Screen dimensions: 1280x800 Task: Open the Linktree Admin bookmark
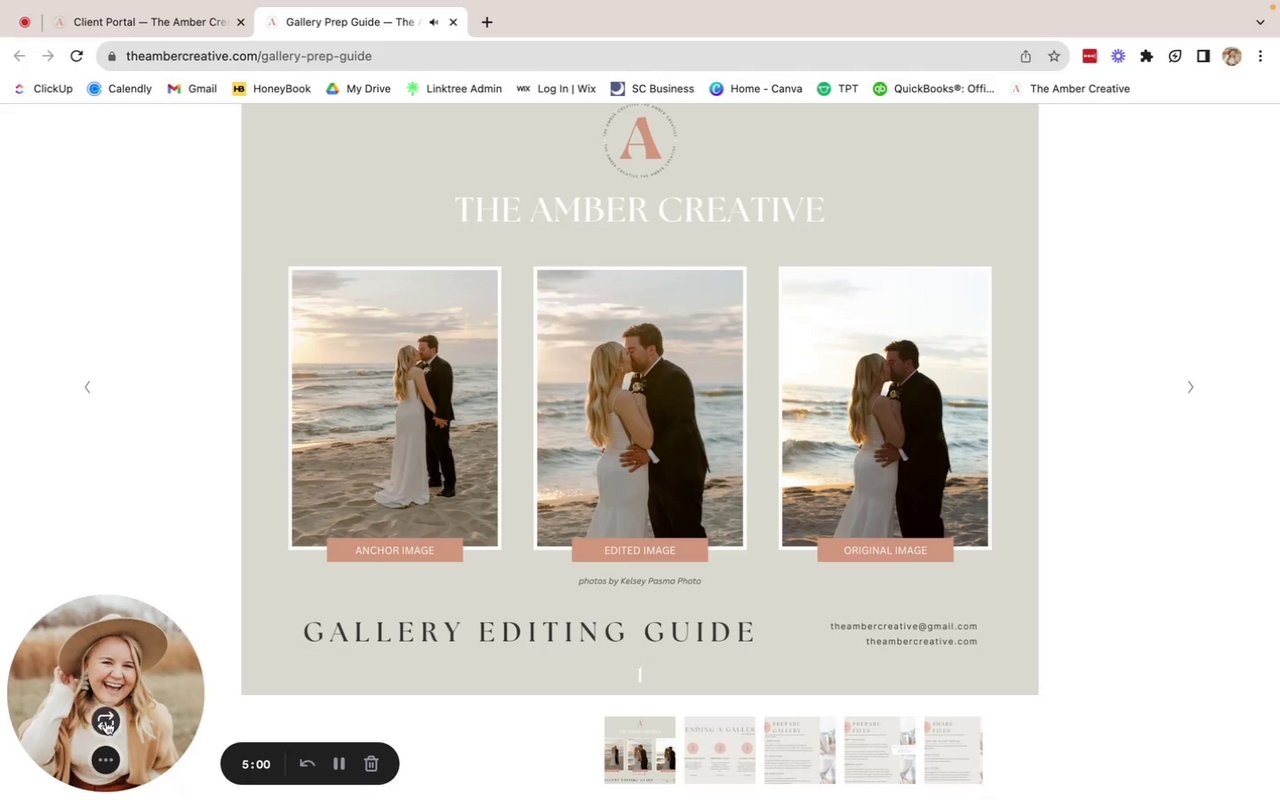tap(454, 89)
